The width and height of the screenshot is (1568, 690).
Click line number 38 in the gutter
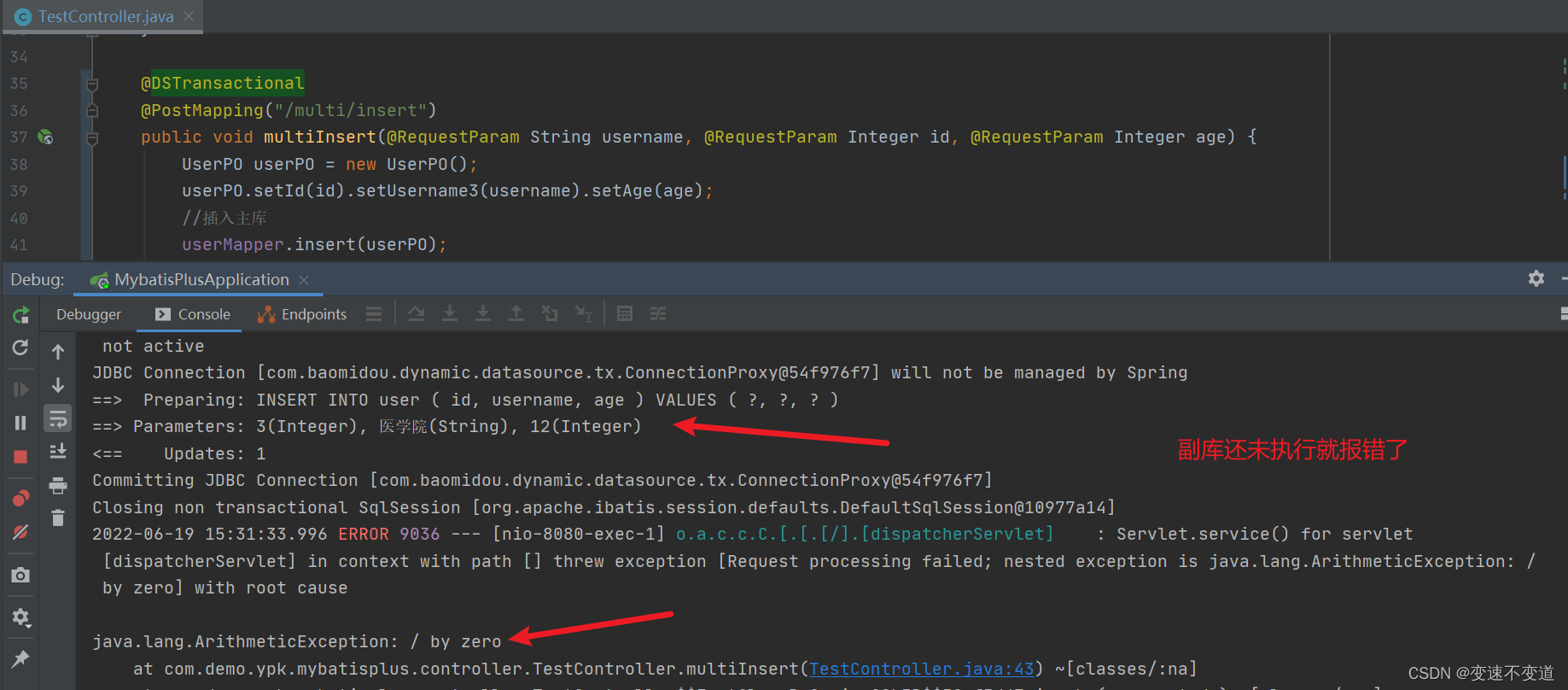19,164
